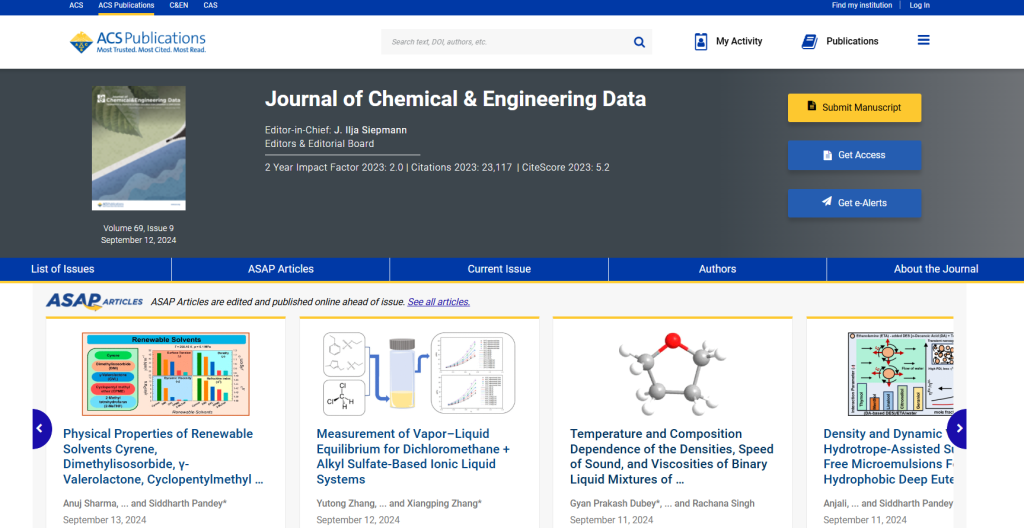The height and width of the screenshot is (528, 1024).
Task: Open Physical Properties of Renewable Solvents article
Action: click(x=163, y=456)
